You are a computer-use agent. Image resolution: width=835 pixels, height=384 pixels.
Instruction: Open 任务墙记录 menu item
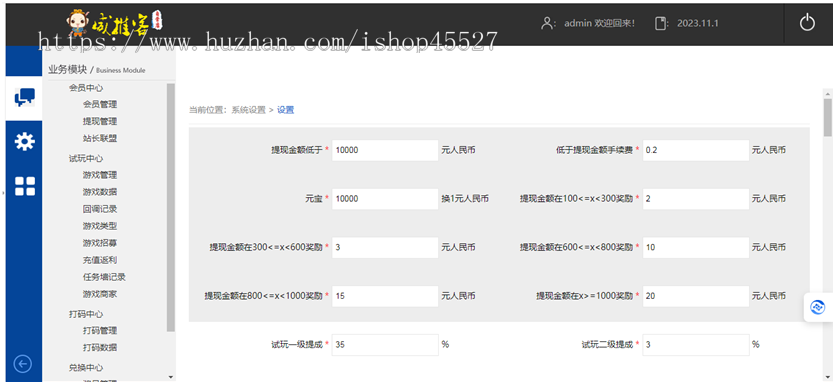click(104, 277)
